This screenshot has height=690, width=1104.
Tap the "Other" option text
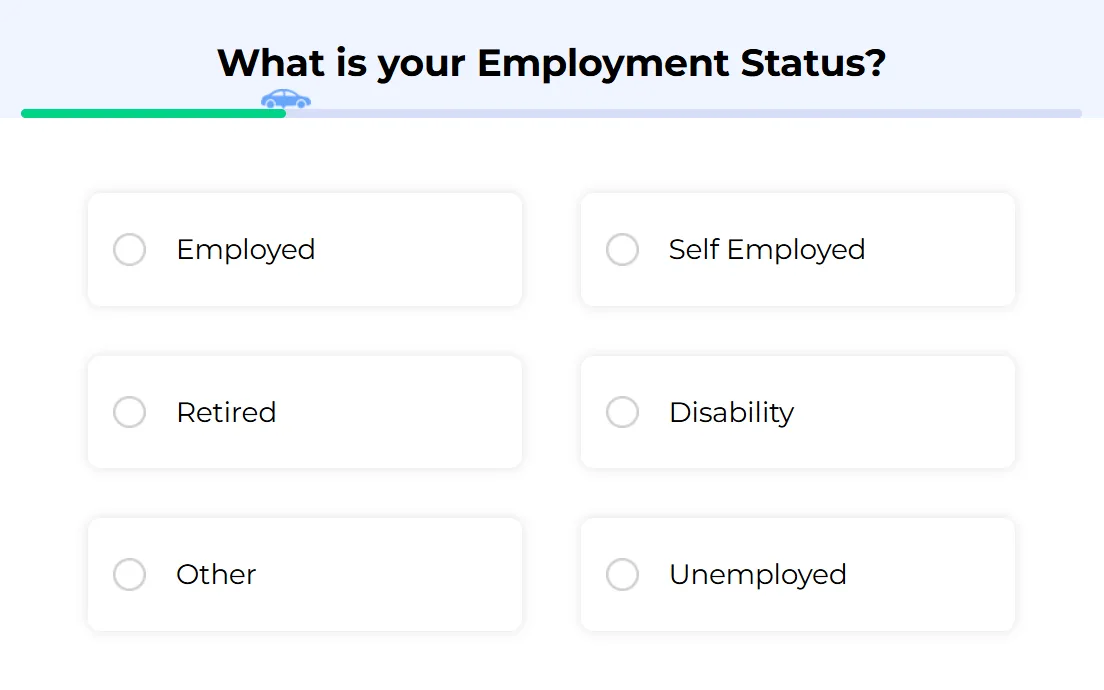[216, 575]
